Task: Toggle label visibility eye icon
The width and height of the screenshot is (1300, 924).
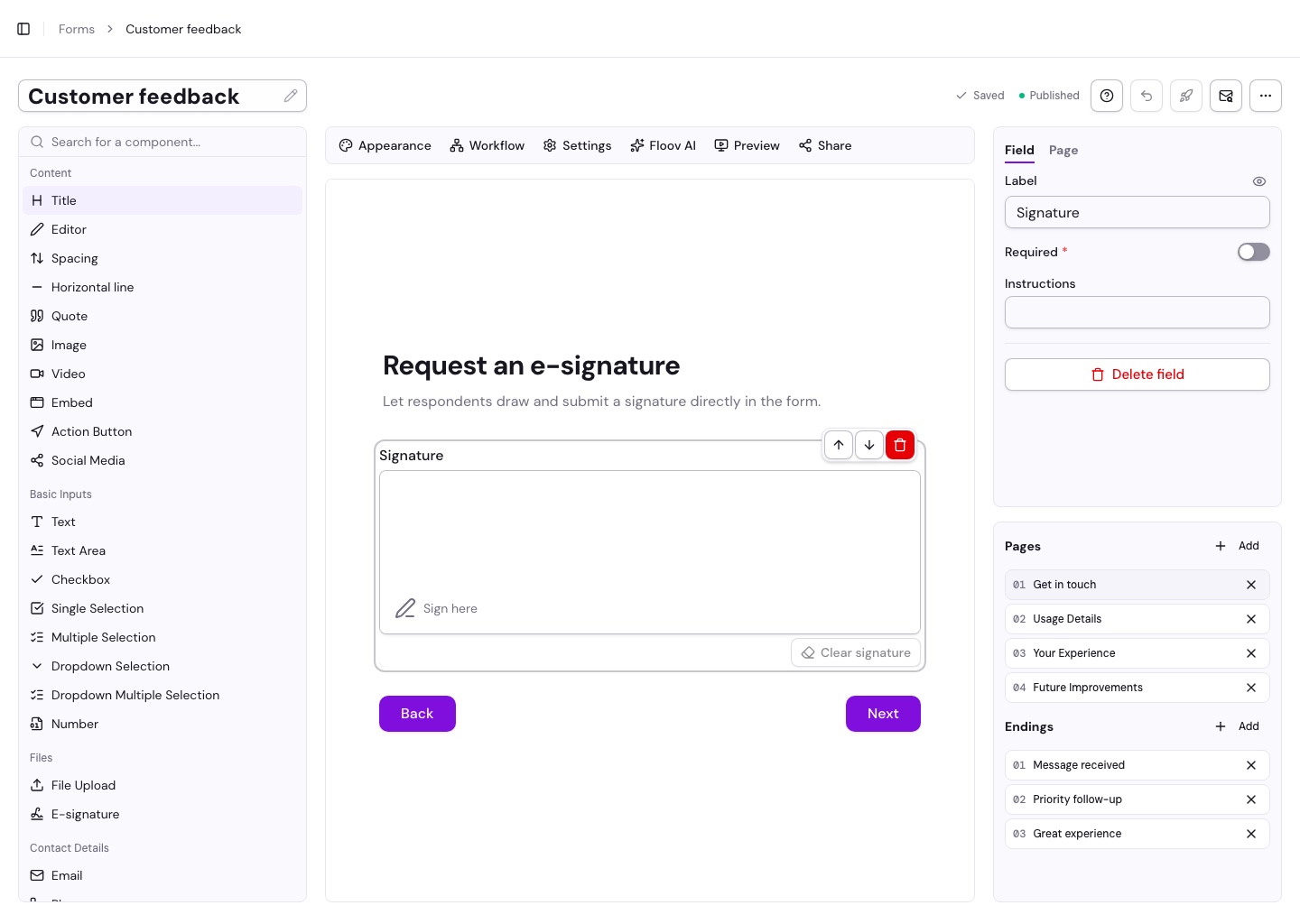Action: 1259,181
